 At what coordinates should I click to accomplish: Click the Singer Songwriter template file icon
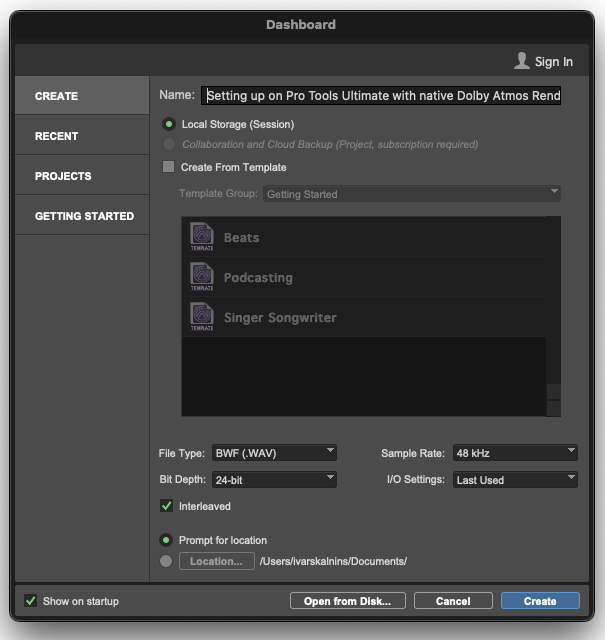pos(202,316)
